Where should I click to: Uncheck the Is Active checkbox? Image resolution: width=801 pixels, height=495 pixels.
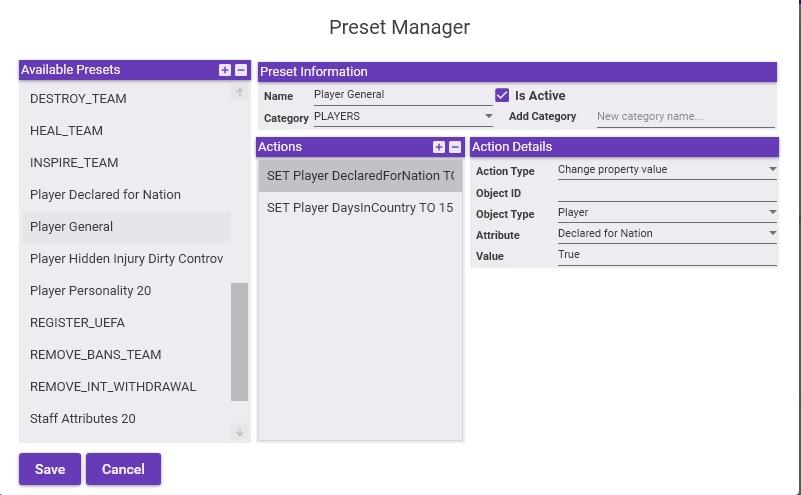point(502,95)
